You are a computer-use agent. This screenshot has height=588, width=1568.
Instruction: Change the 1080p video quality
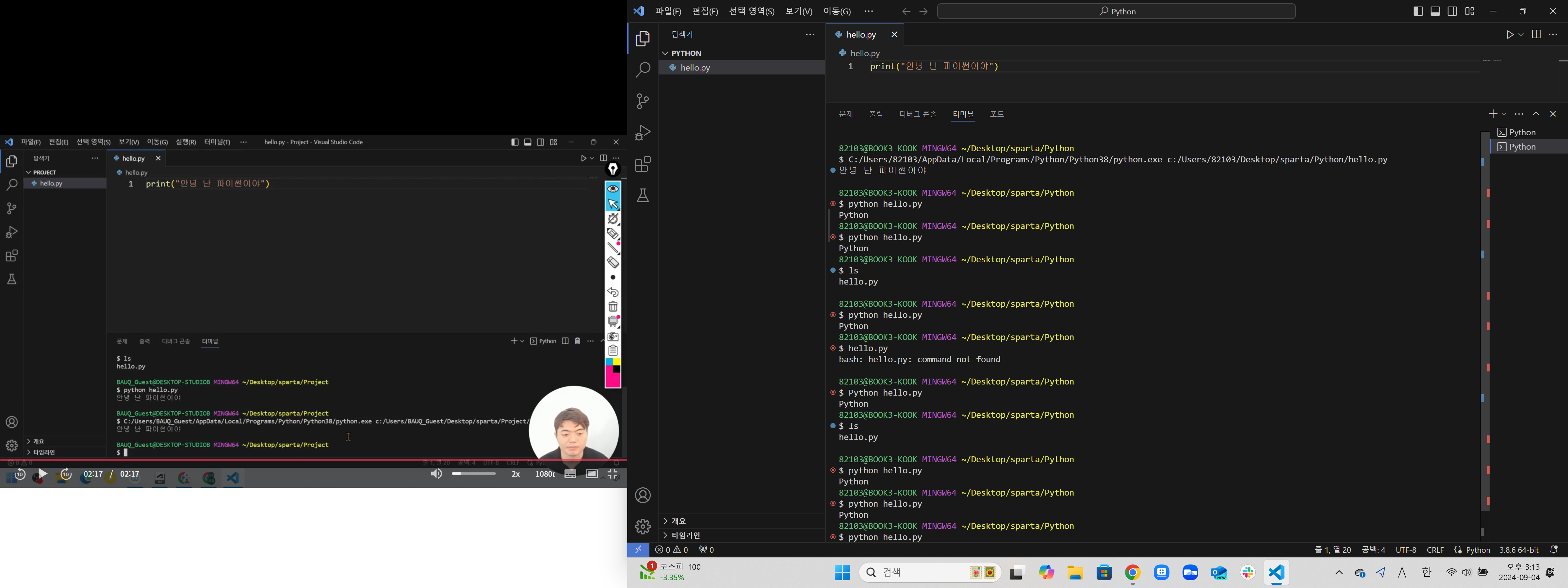pyautogui.click(x=545, y=474)
